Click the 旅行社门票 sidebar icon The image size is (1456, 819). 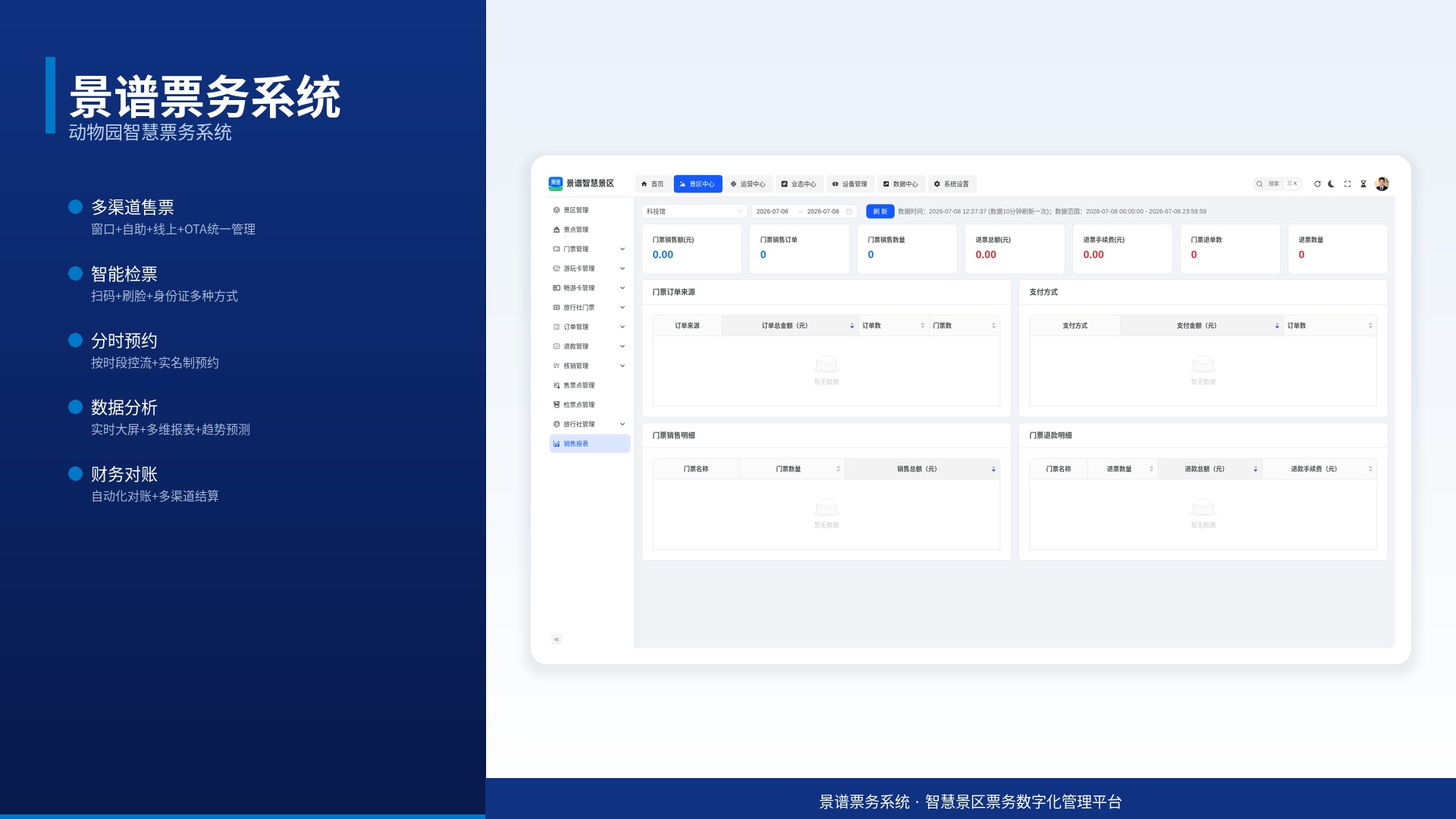[557, 307]
